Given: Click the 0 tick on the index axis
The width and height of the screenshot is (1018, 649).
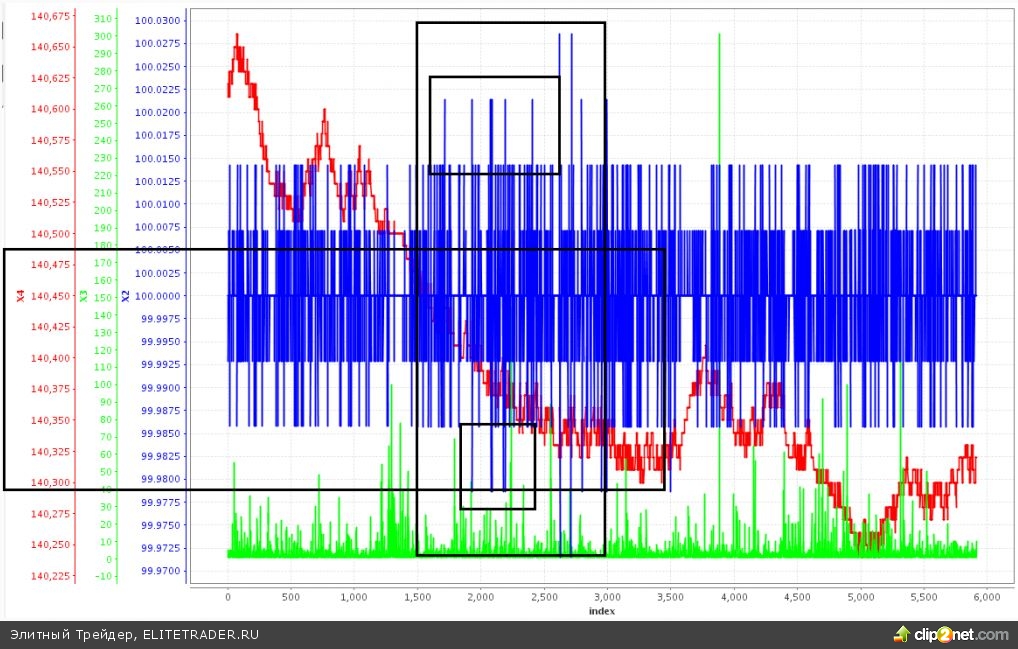Looking at the screenshot, I should [x=228, y=597].
